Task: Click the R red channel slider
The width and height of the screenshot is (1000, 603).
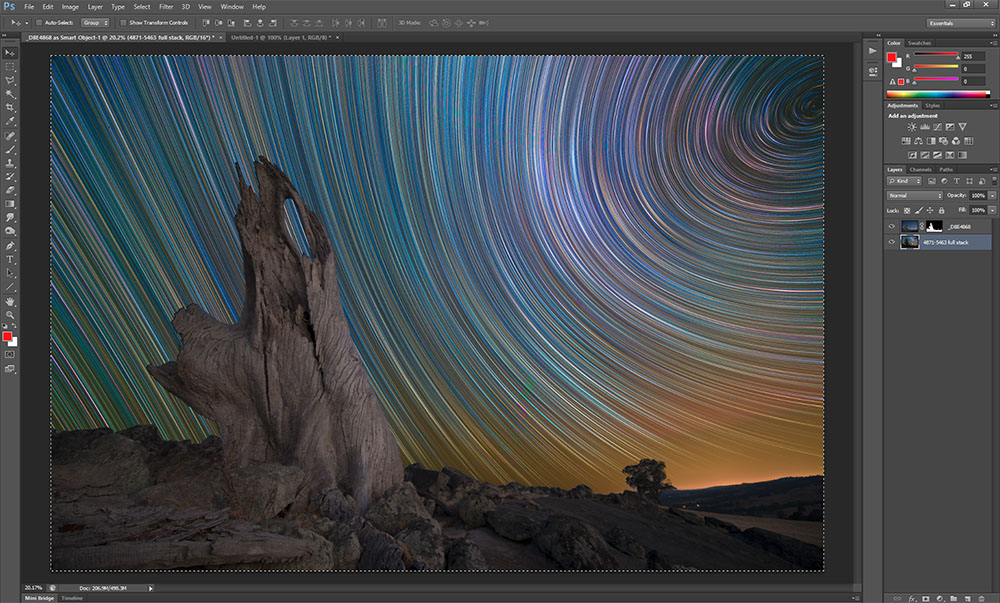Action: click(x=936, y=56)
